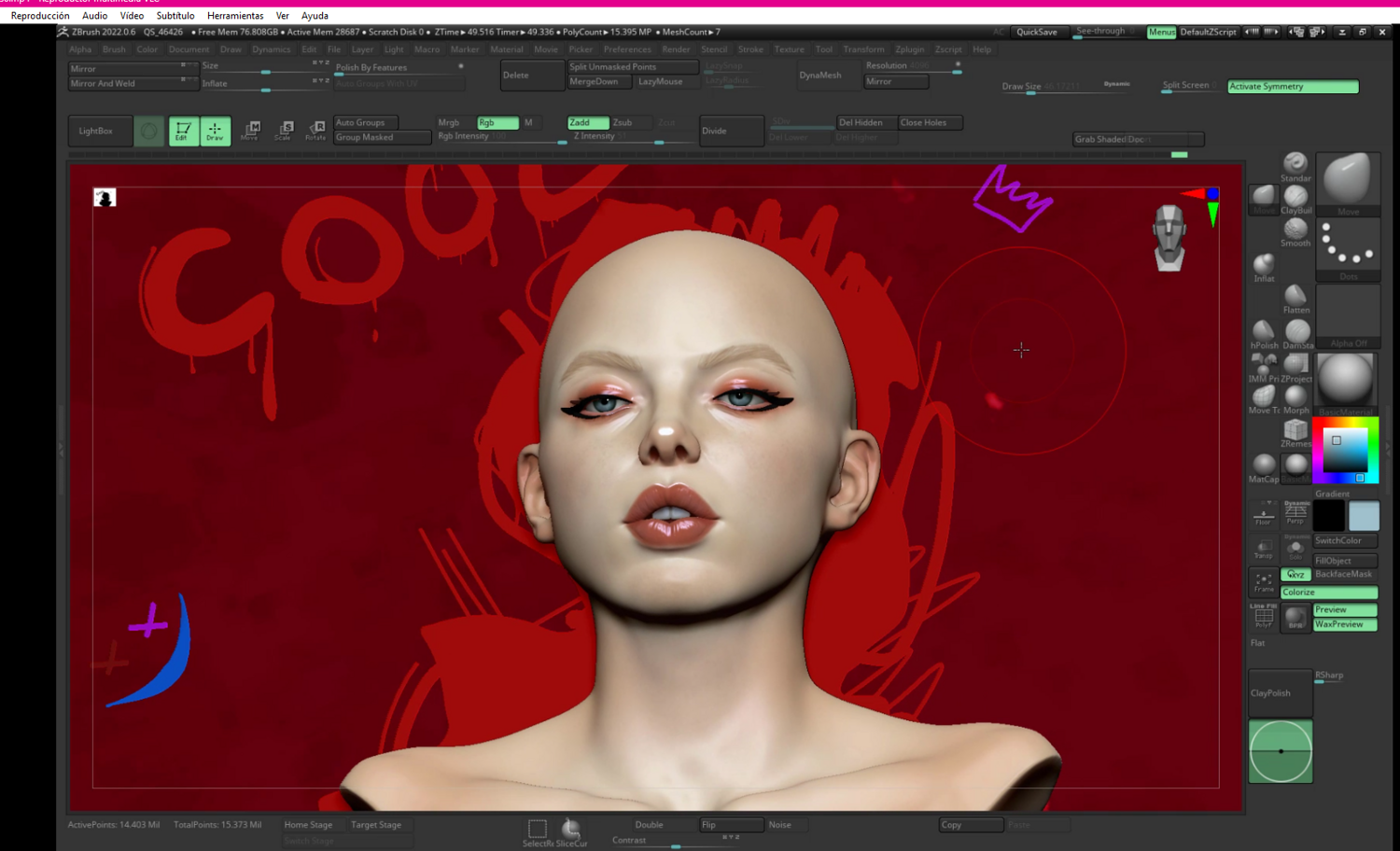
Task: Click the Move transform icon
Action: pos(250,131)
